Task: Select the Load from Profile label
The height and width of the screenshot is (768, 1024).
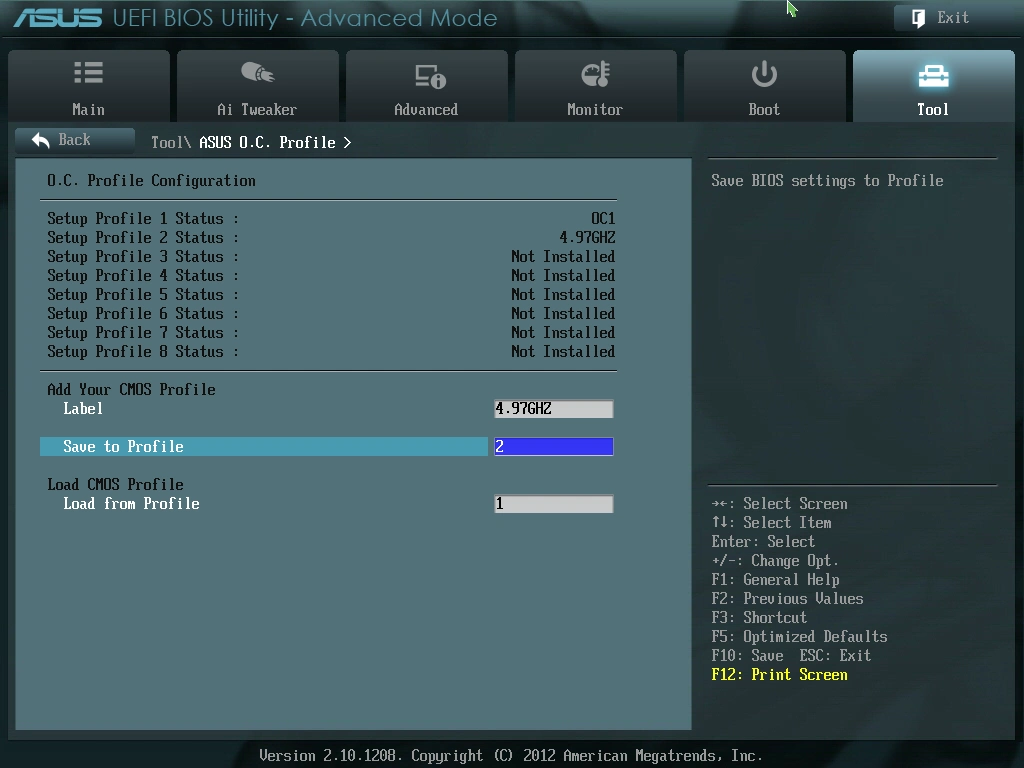Action: pyautogui.click(x=131, y=504)
